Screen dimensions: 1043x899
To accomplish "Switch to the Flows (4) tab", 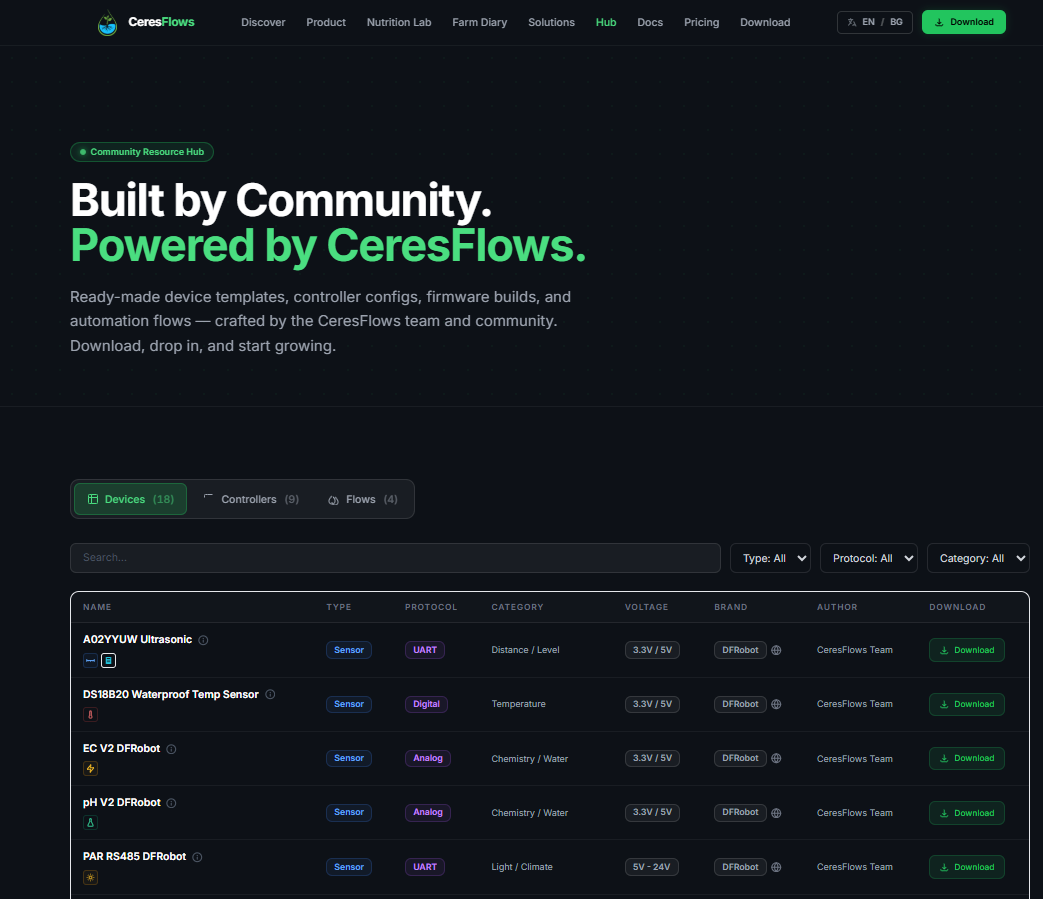I will 363,499.
